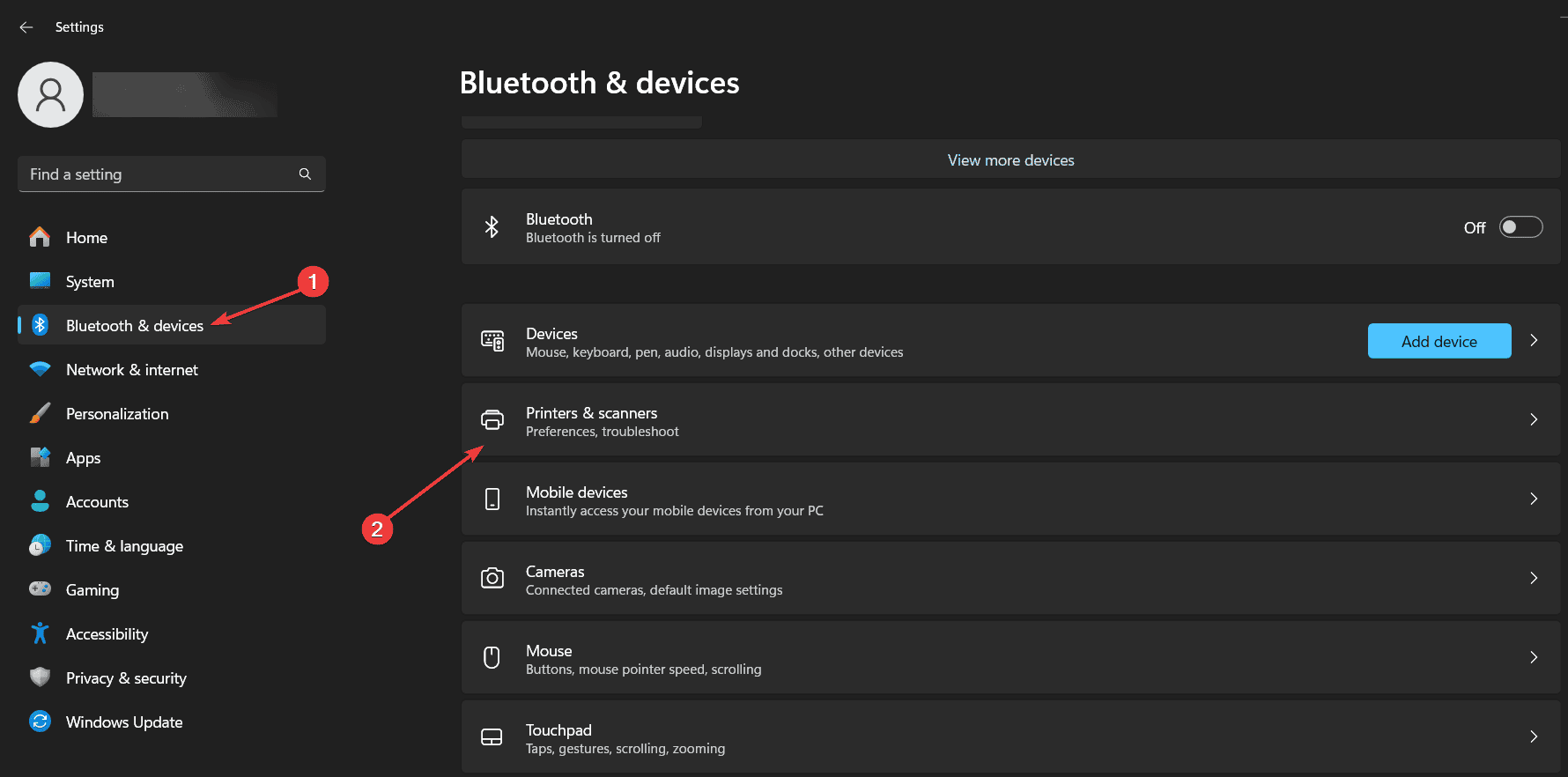Click the Privacy shield icon

click(40, 677)
